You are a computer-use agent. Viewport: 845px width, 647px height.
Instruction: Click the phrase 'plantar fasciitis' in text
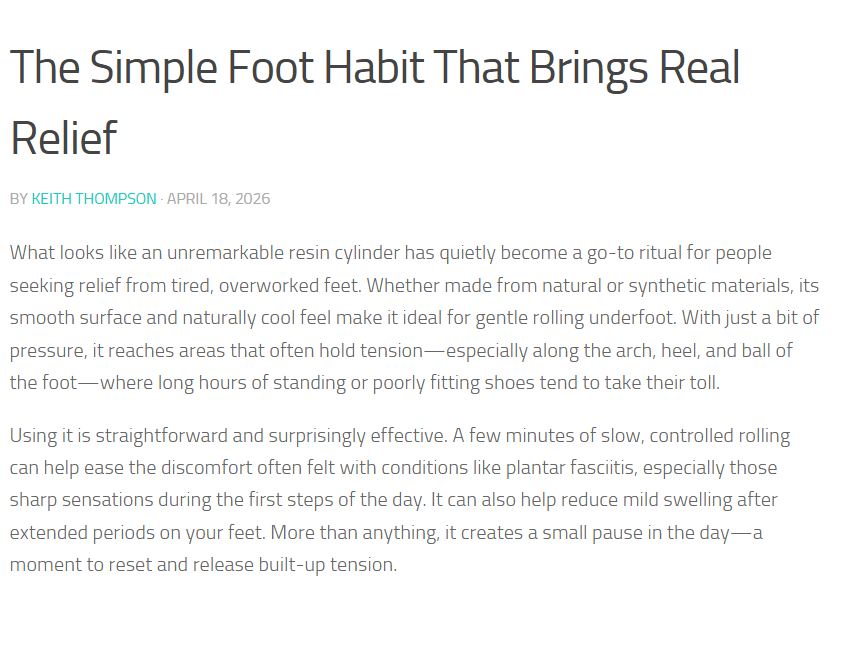coord(571,468)
